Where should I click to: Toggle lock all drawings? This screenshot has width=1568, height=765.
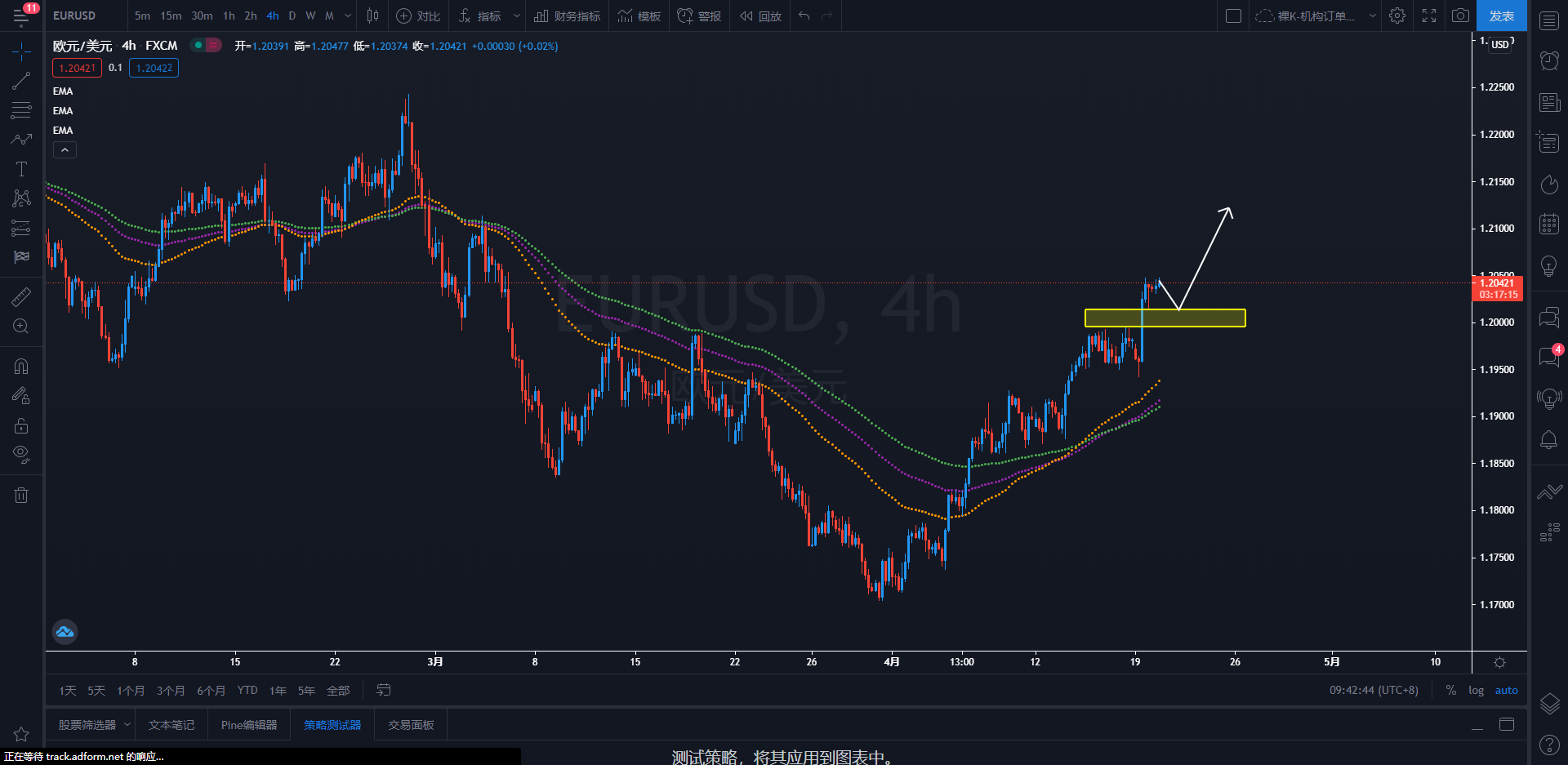pos(21,425)
